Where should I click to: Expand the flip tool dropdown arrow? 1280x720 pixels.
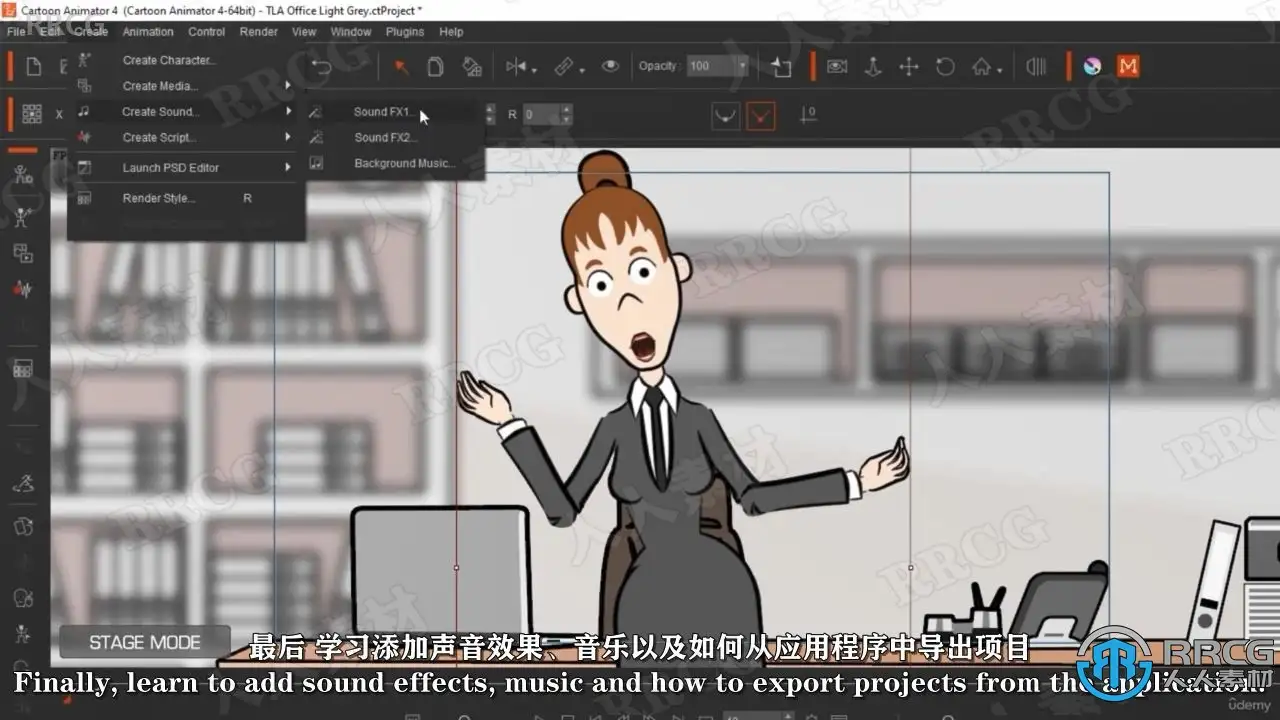point(534,70)
